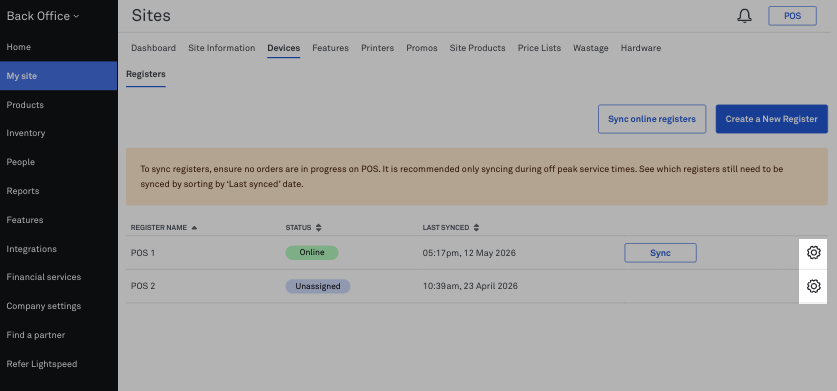Open the Features tab in Sites

click(x=330, y=48)
